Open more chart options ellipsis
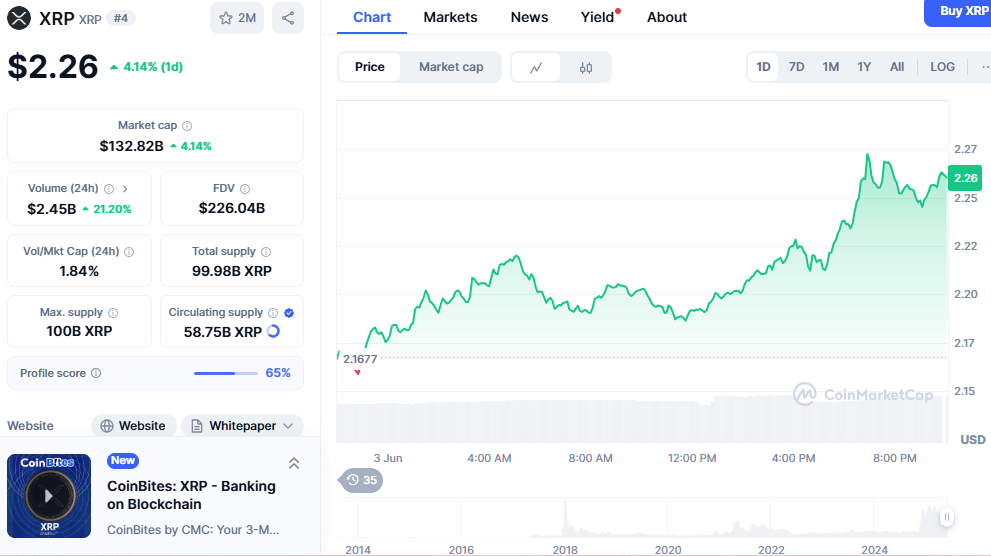 pos(985,67)
